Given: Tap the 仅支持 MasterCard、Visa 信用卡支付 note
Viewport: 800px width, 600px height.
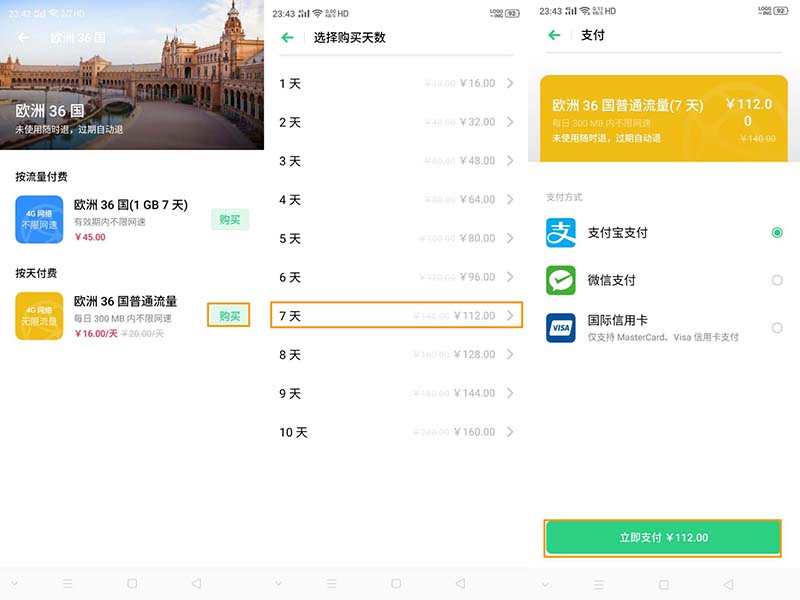Looking at the screenshot, I should click(x=663, y=337).
